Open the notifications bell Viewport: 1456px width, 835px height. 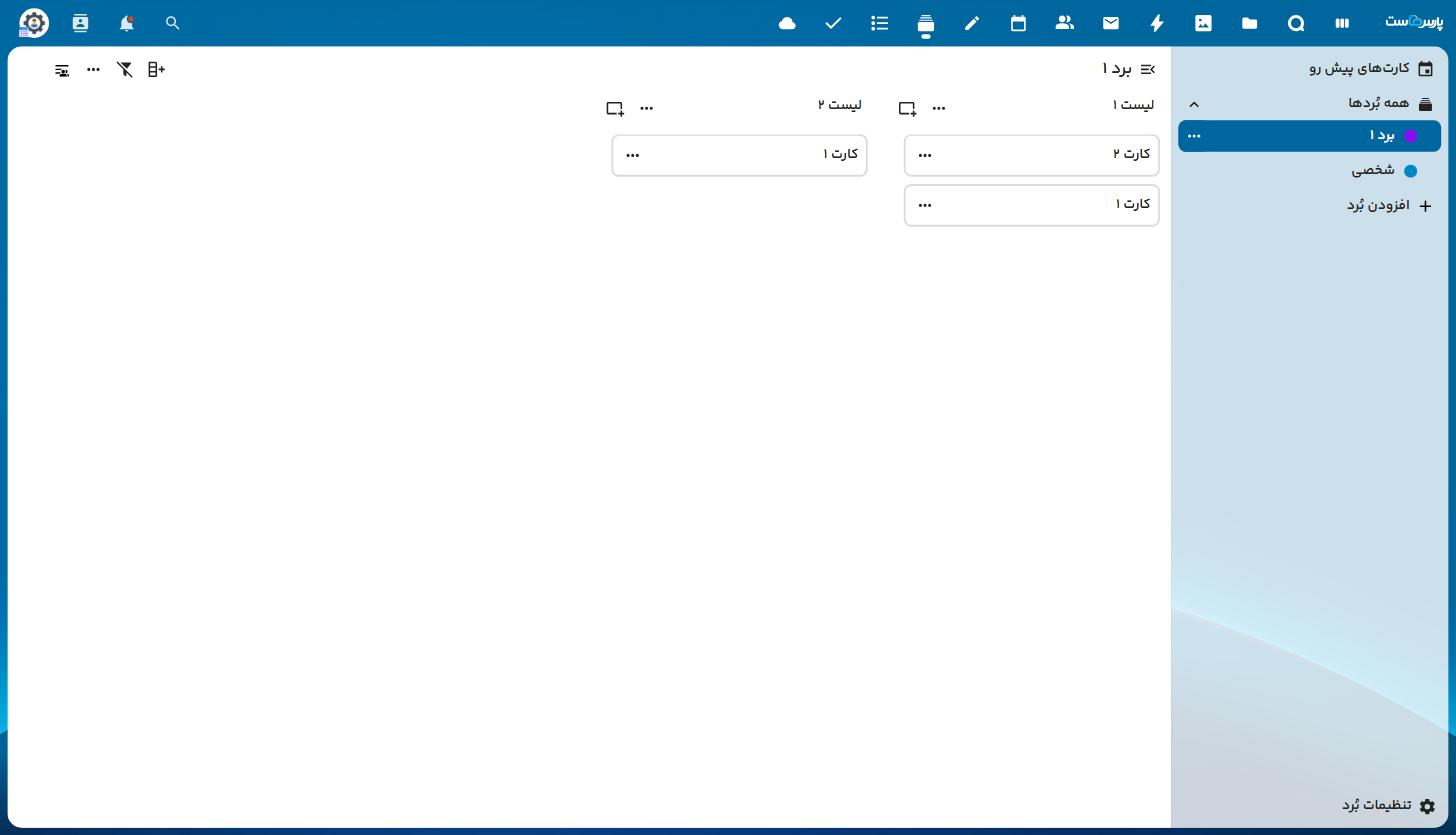pyautogui.click(x=126, y=23)
